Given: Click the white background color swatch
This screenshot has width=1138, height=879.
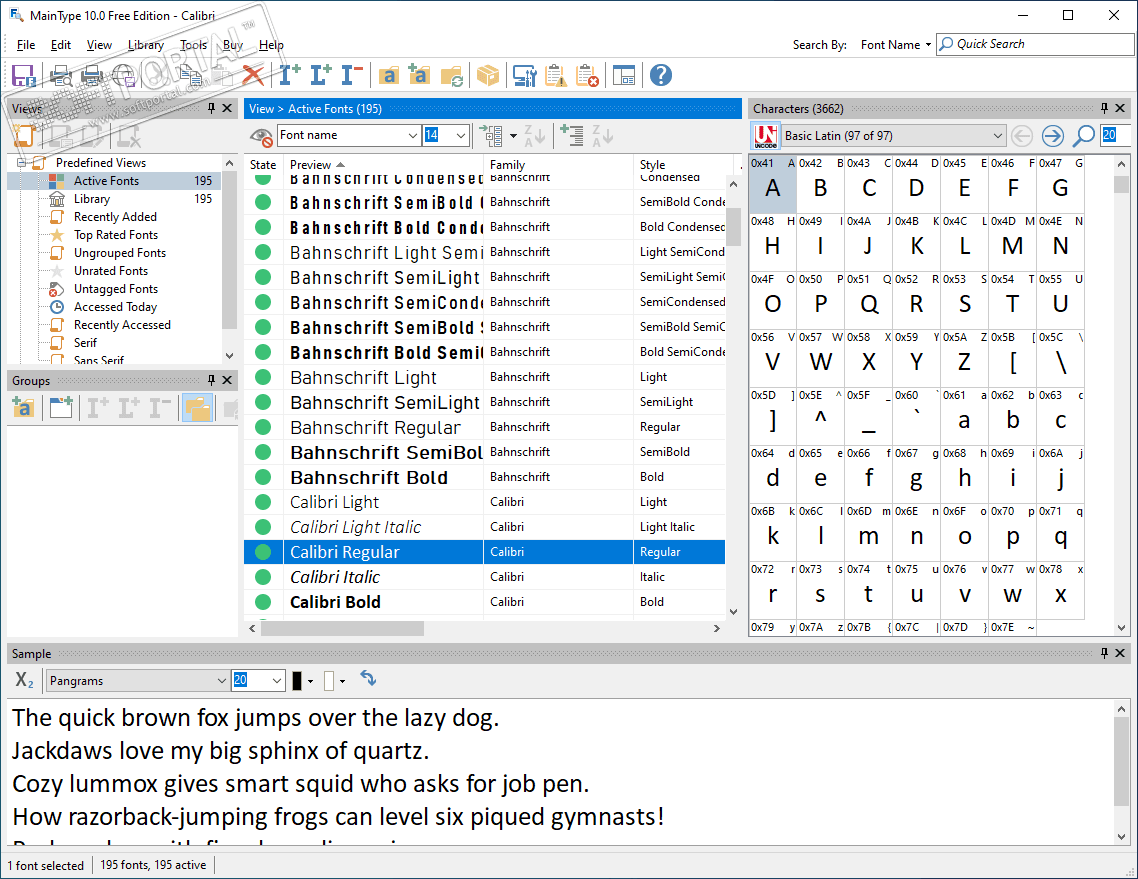Looking at the screenshot, I should [329, 681].
